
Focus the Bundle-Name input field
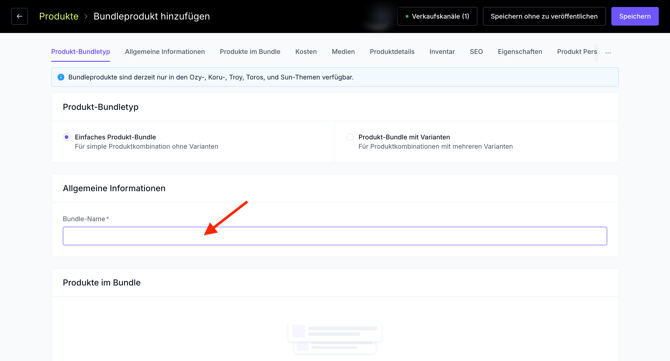point(335,236)
